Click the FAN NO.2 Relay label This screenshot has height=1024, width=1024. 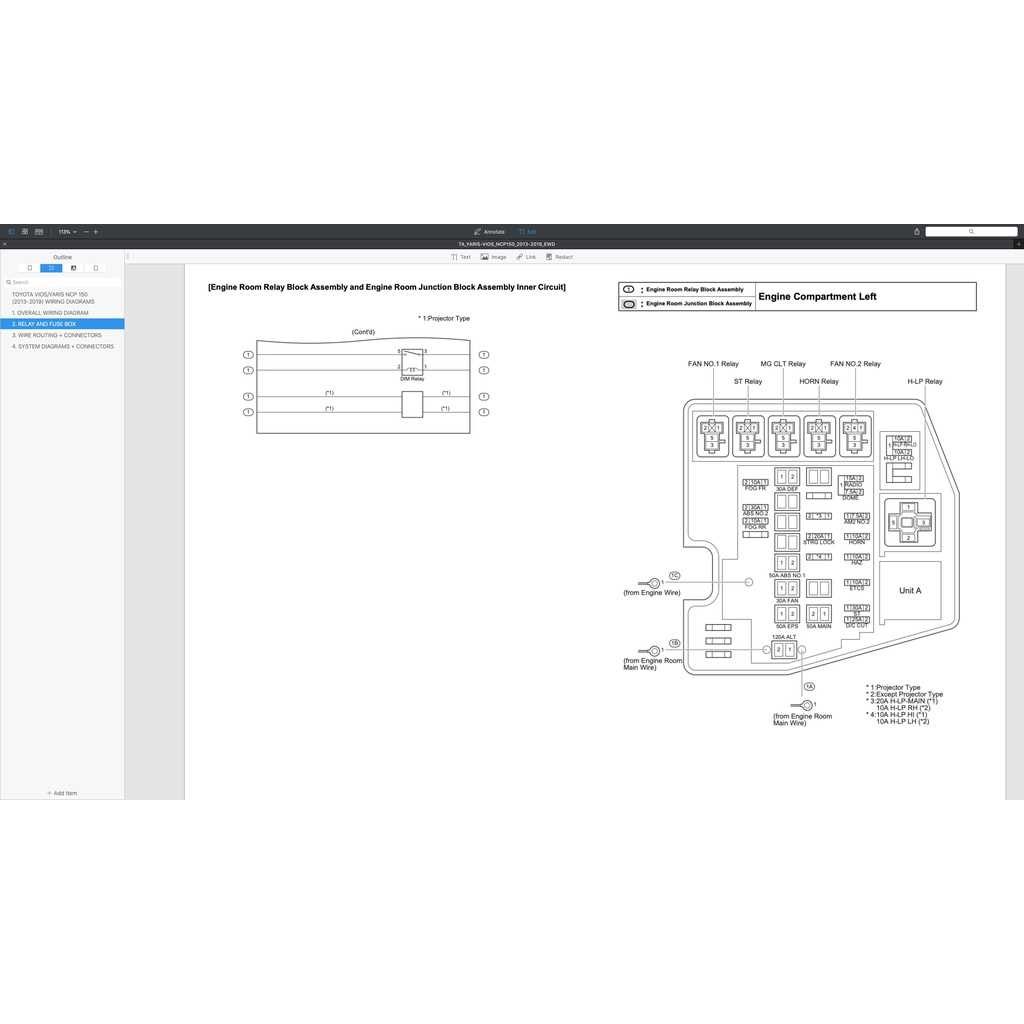(856, 364)
